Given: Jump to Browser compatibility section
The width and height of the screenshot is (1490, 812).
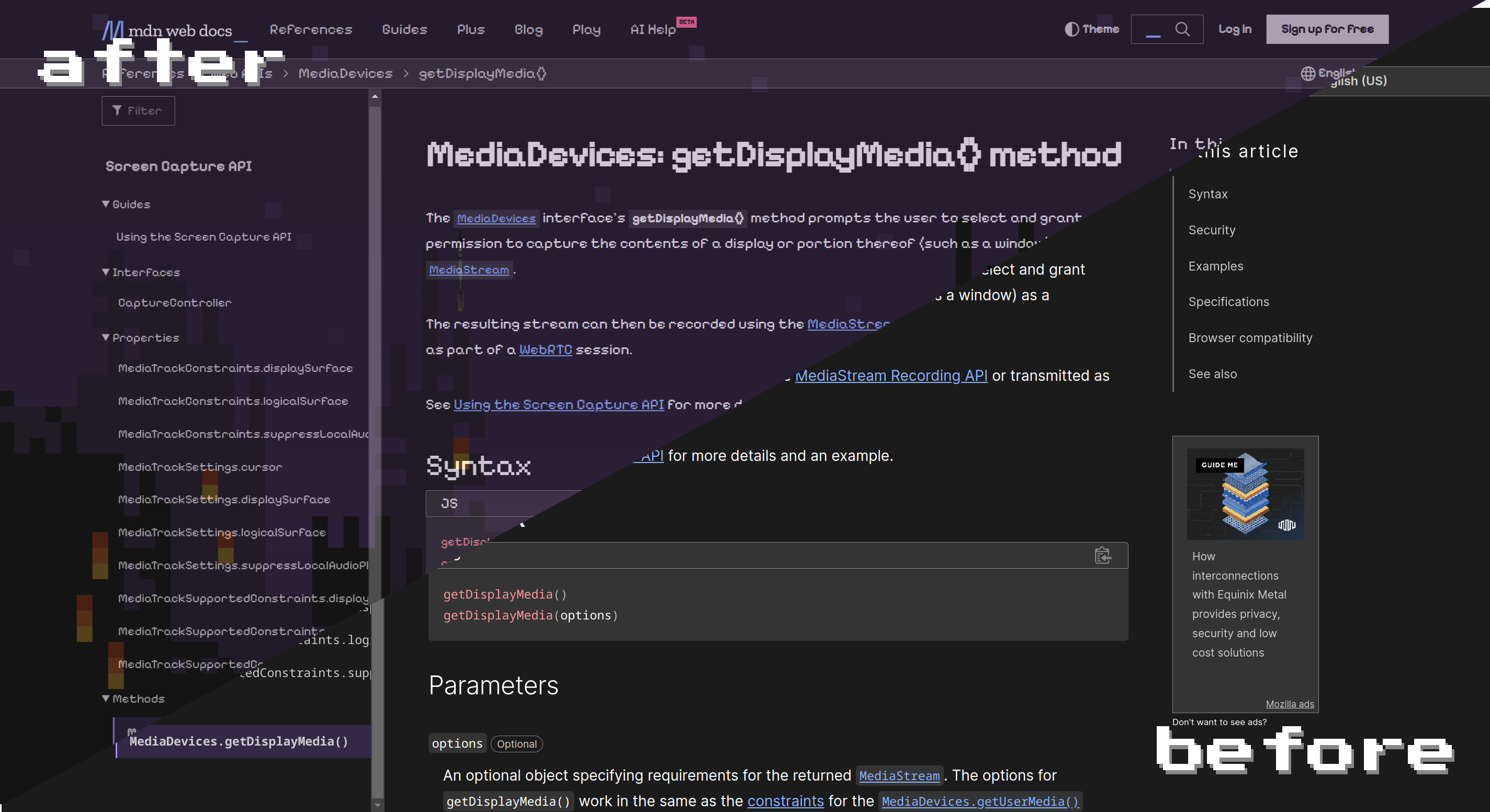Looking at the screenshot, I should pyautogui.click(x=1250, y=338).
